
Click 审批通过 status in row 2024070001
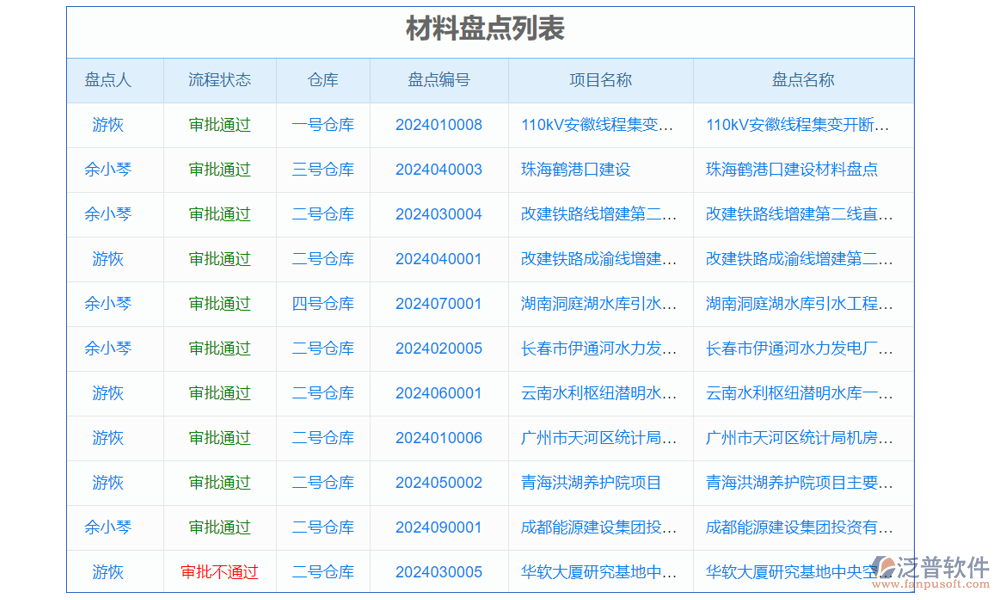[219, 304]
